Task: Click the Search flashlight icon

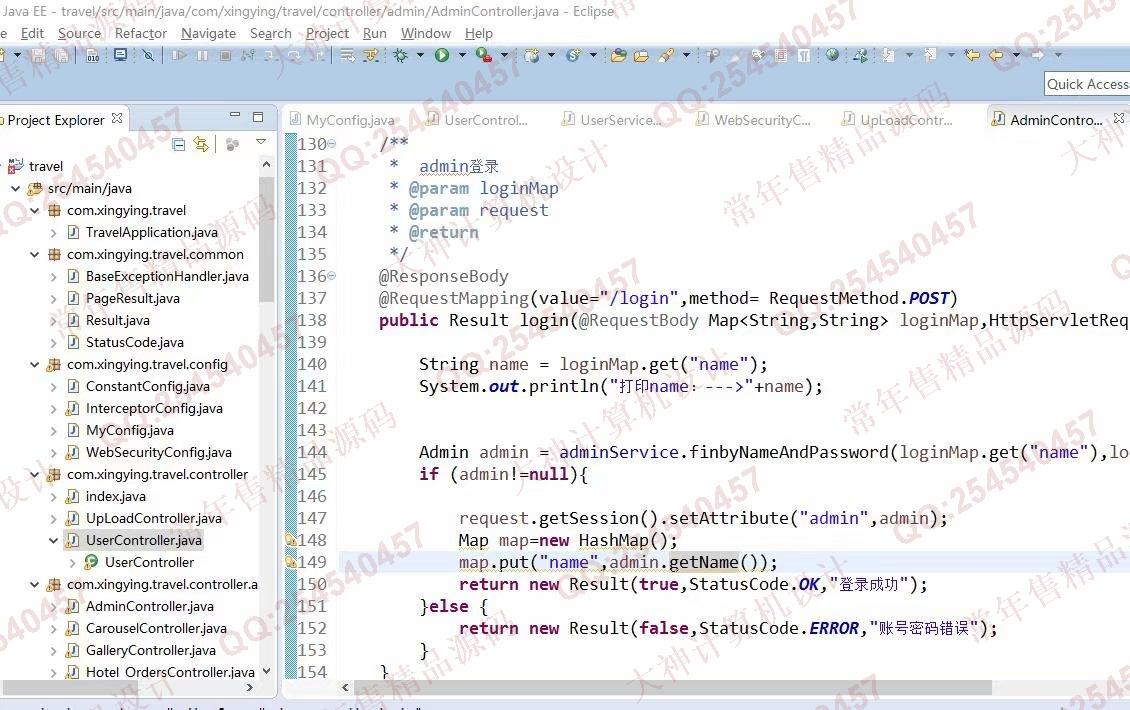Action: coord(667,55)
